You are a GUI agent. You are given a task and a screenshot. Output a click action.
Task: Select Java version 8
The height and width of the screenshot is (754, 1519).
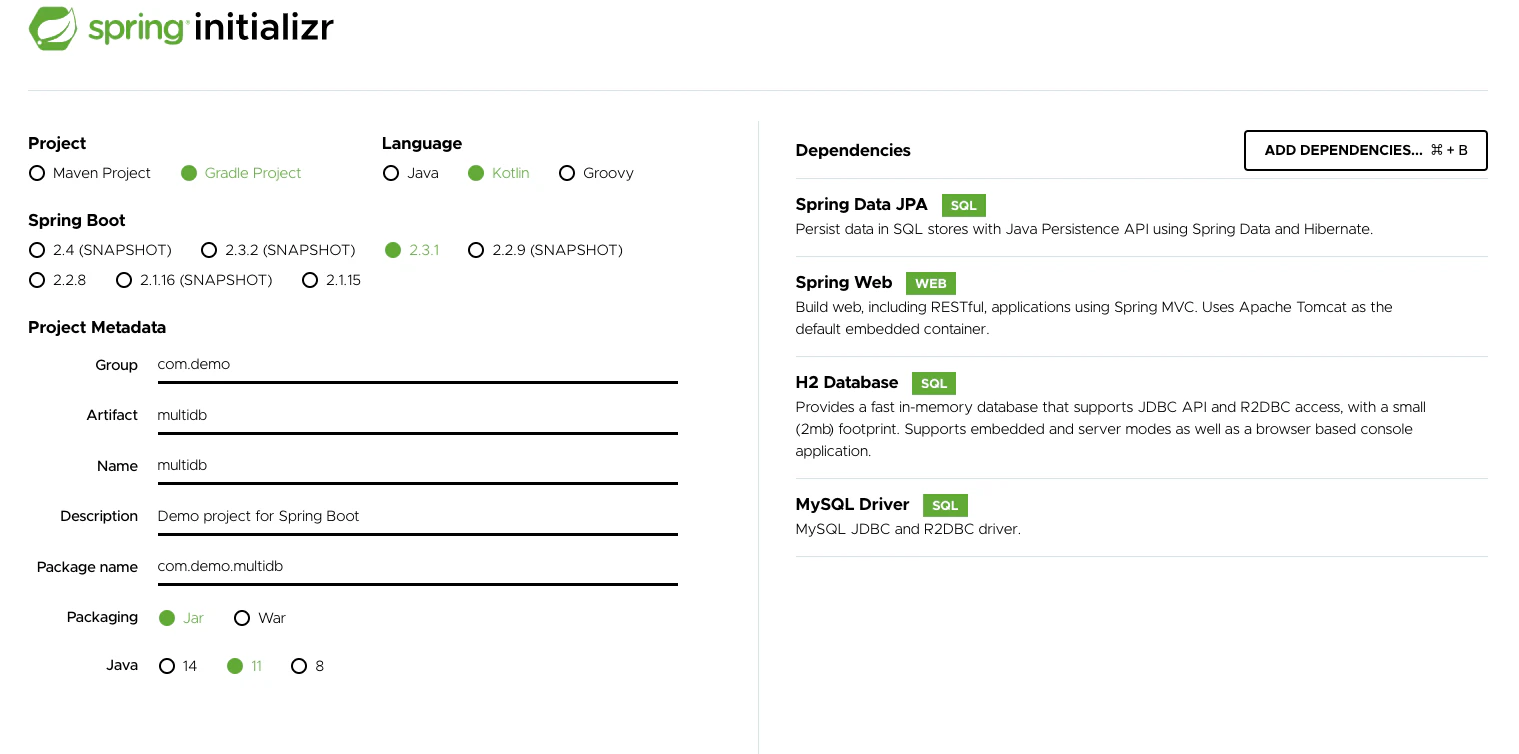(x=298, y=666)
